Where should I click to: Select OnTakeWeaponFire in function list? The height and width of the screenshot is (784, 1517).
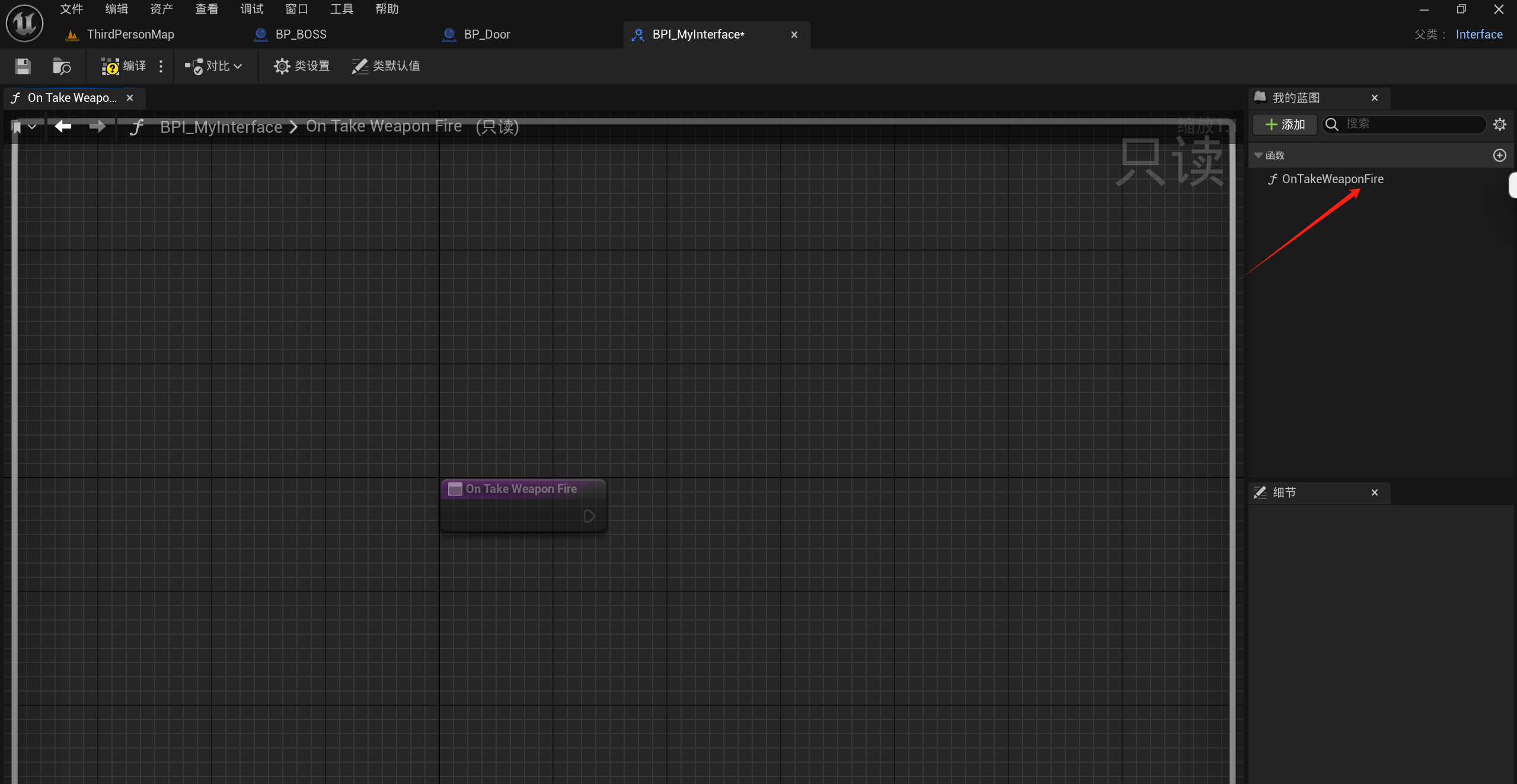1332,179
